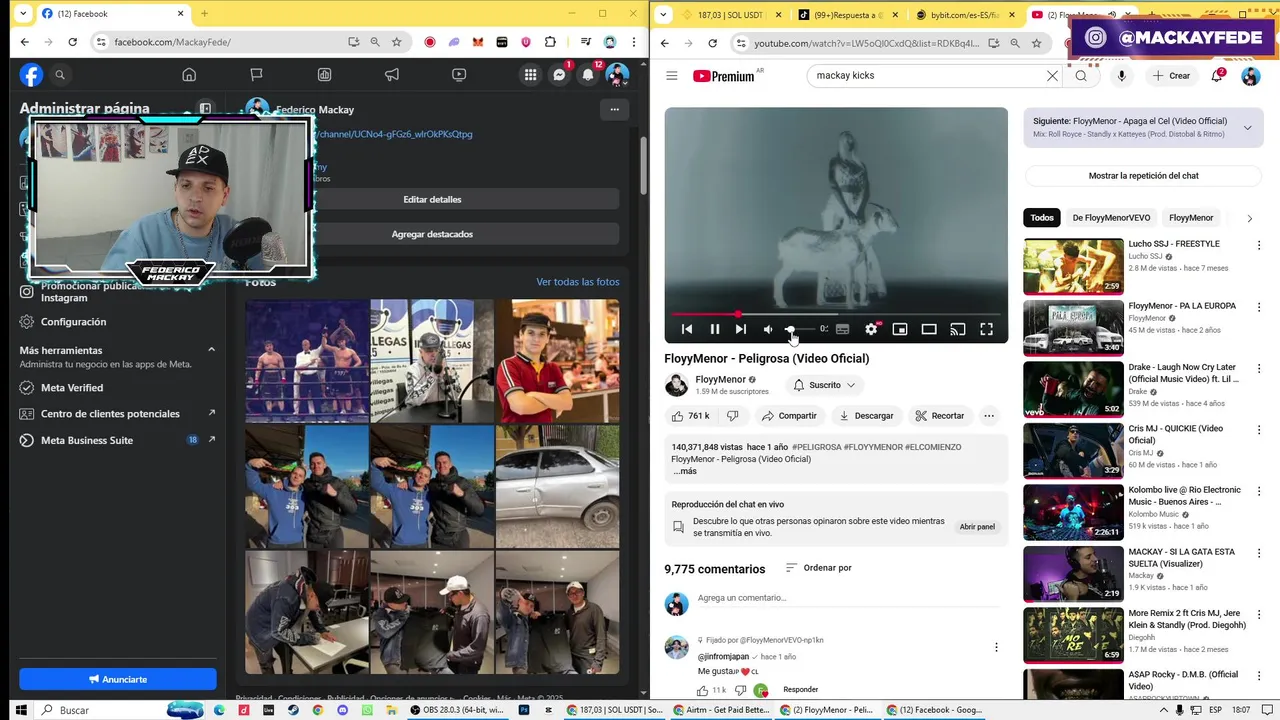Click Agregar destacados button
Image resolution: width=1280 pixels, height=720 pixels.
pyautogui.click(x=432, y=234)
